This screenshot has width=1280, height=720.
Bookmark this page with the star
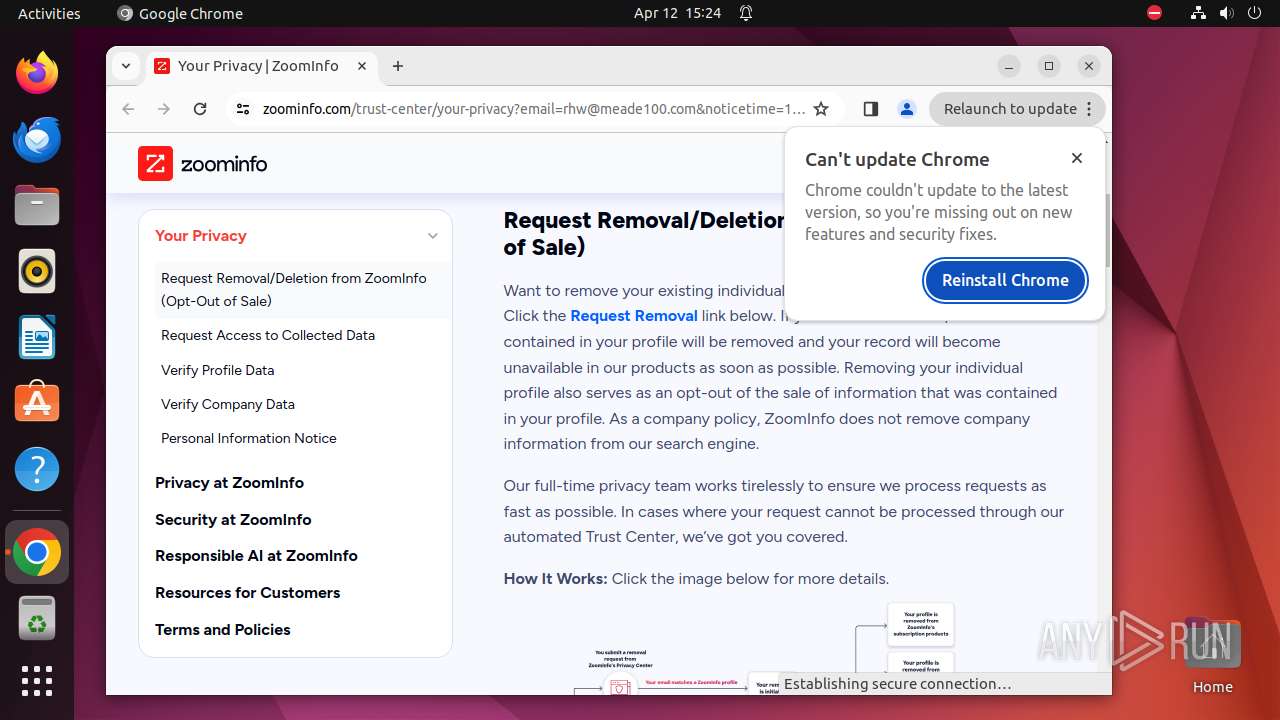(821, 109)
